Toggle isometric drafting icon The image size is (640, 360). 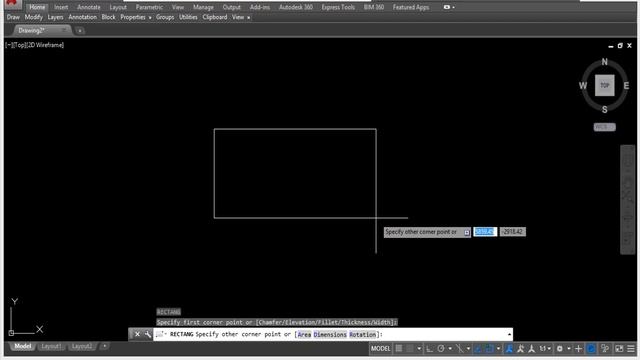tap(460, 349)
